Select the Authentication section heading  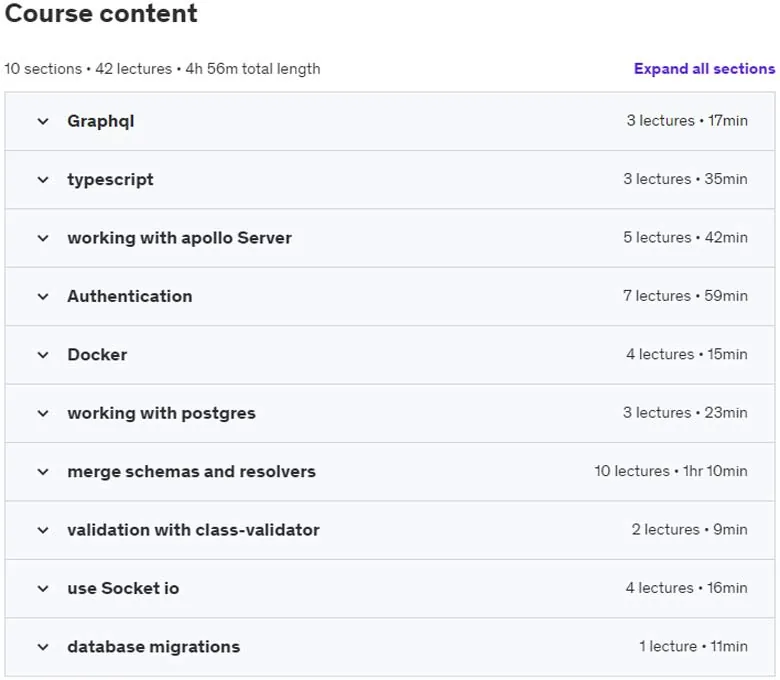tap(130, 296)
